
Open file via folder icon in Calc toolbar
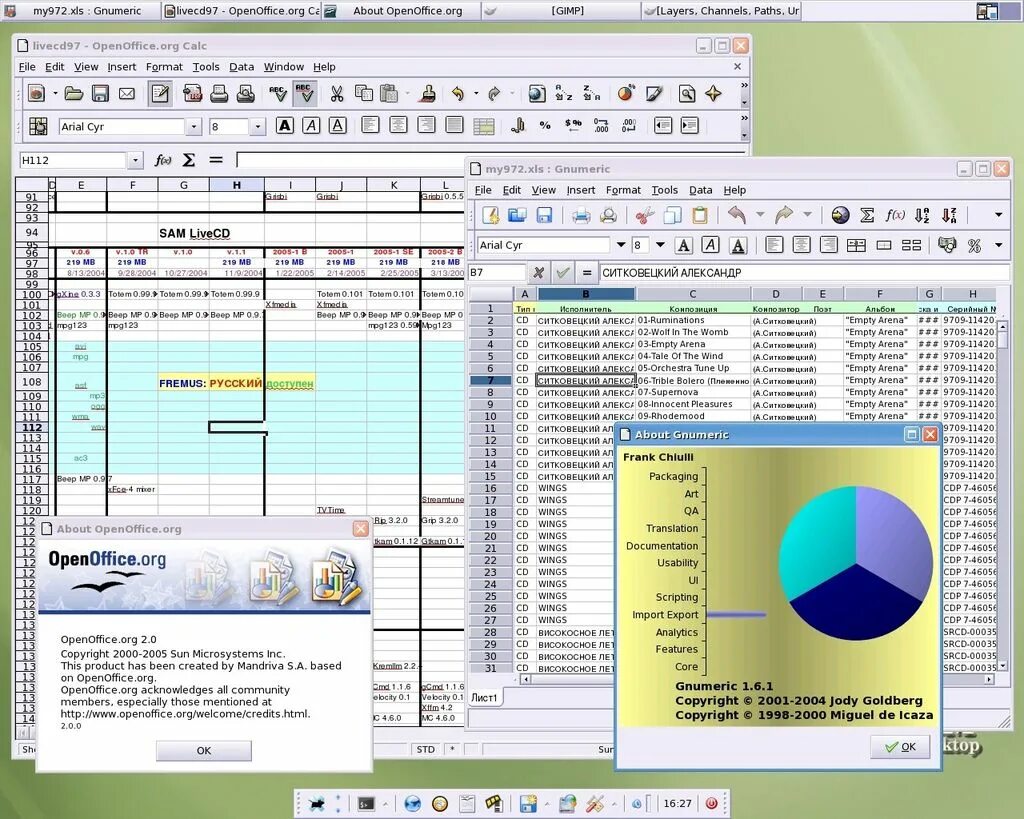[x=74, y=94]
